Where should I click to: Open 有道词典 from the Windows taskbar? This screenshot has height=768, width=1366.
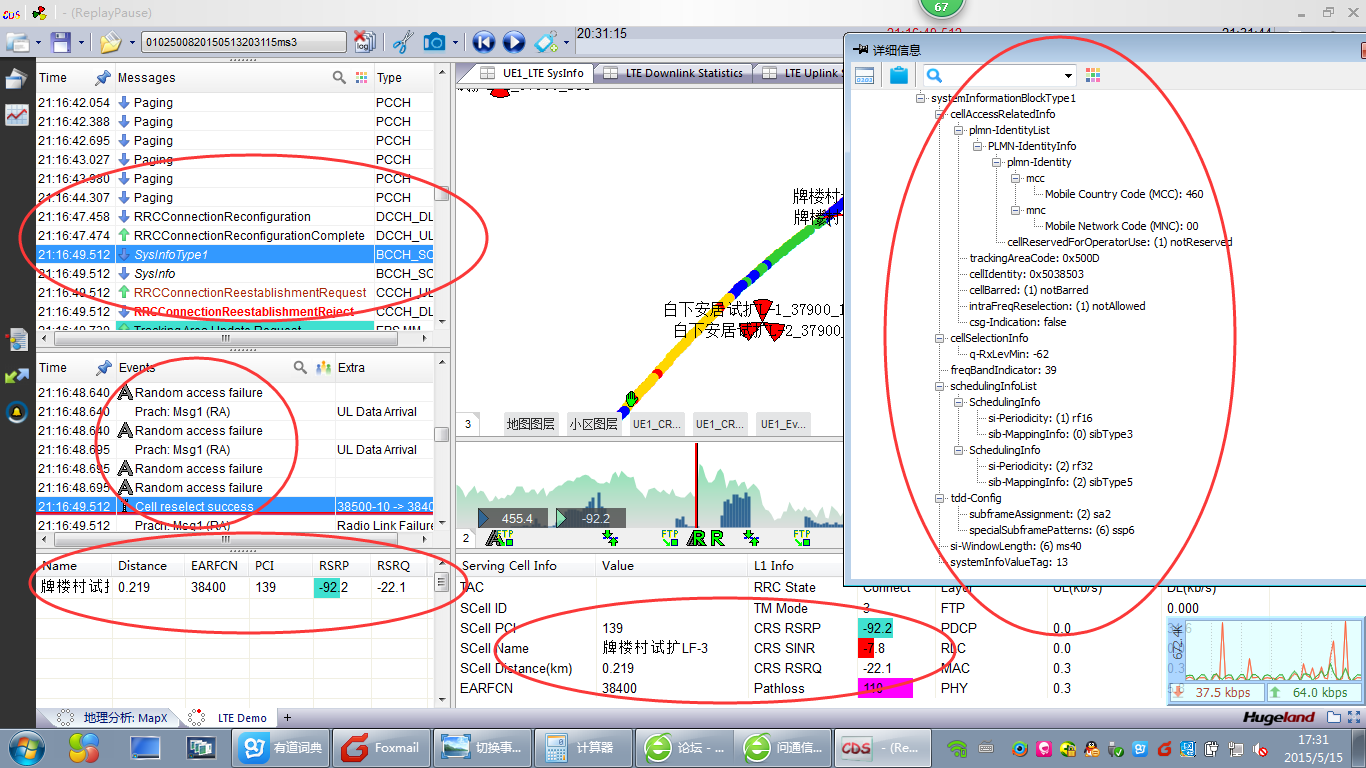tap(281, 747)
